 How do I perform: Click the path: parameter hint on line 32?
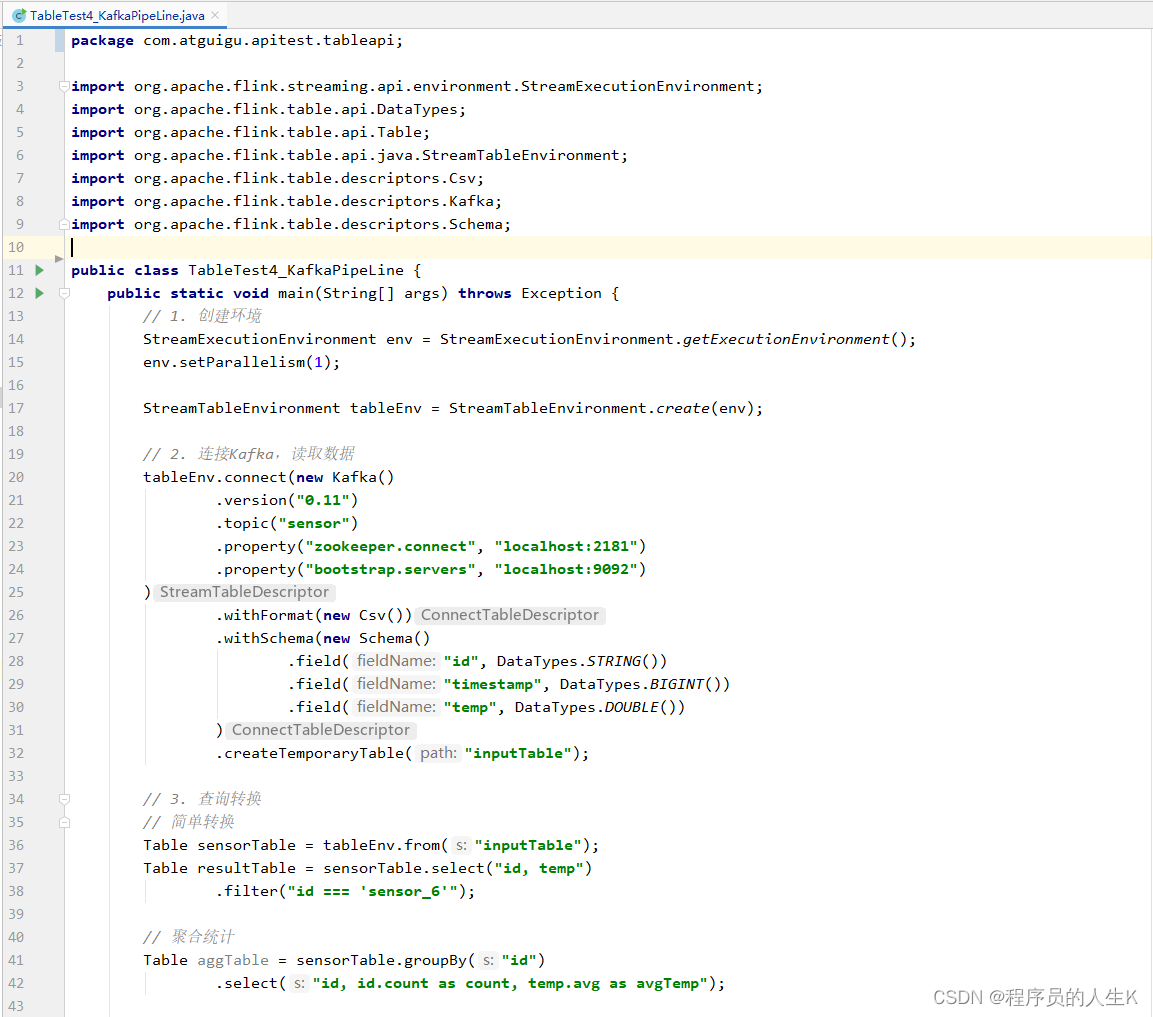tap(438, 753)
